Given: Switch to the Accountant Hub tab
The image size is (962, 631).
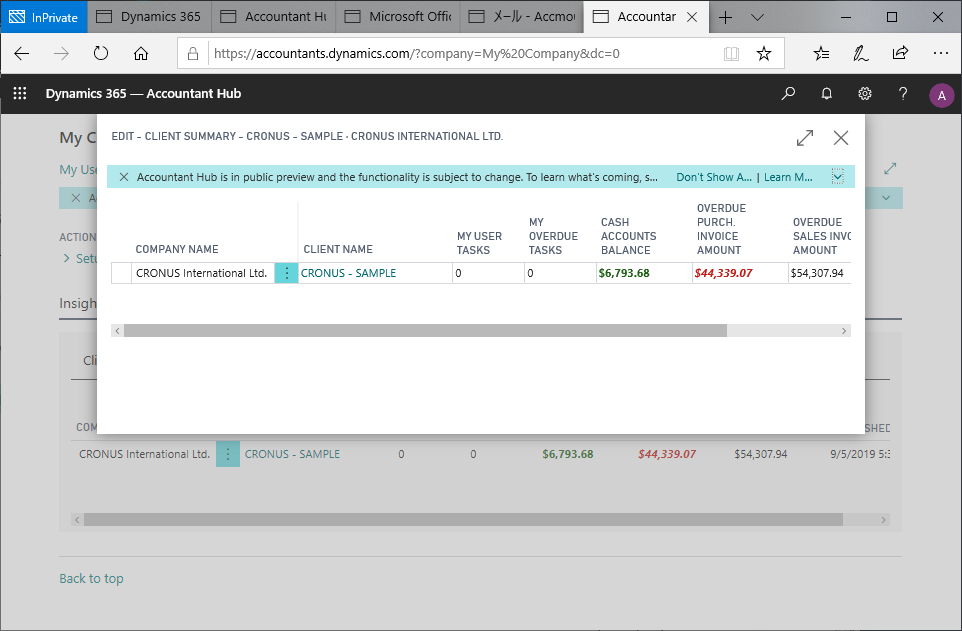Looking at the screenshot, I should pyautogui.click(x=274, y=17).
